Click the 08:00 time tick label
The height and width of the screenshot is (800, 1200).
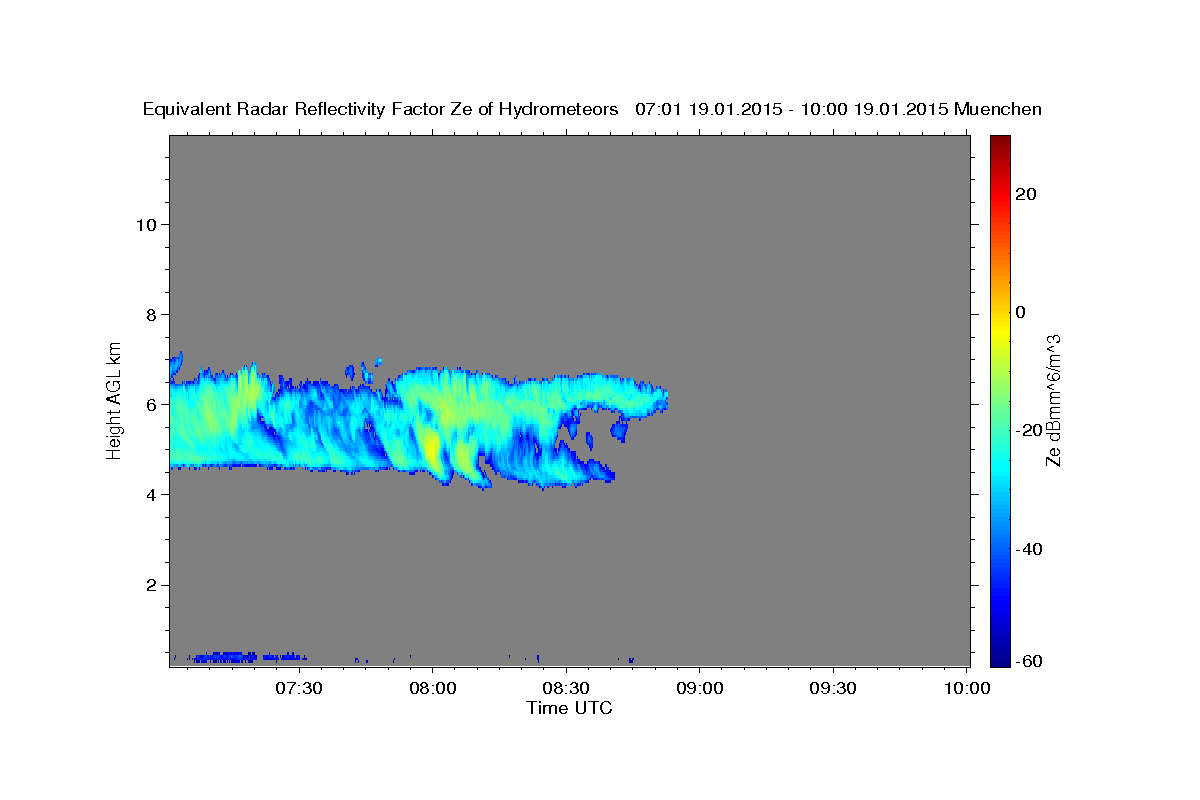[433, 688]
